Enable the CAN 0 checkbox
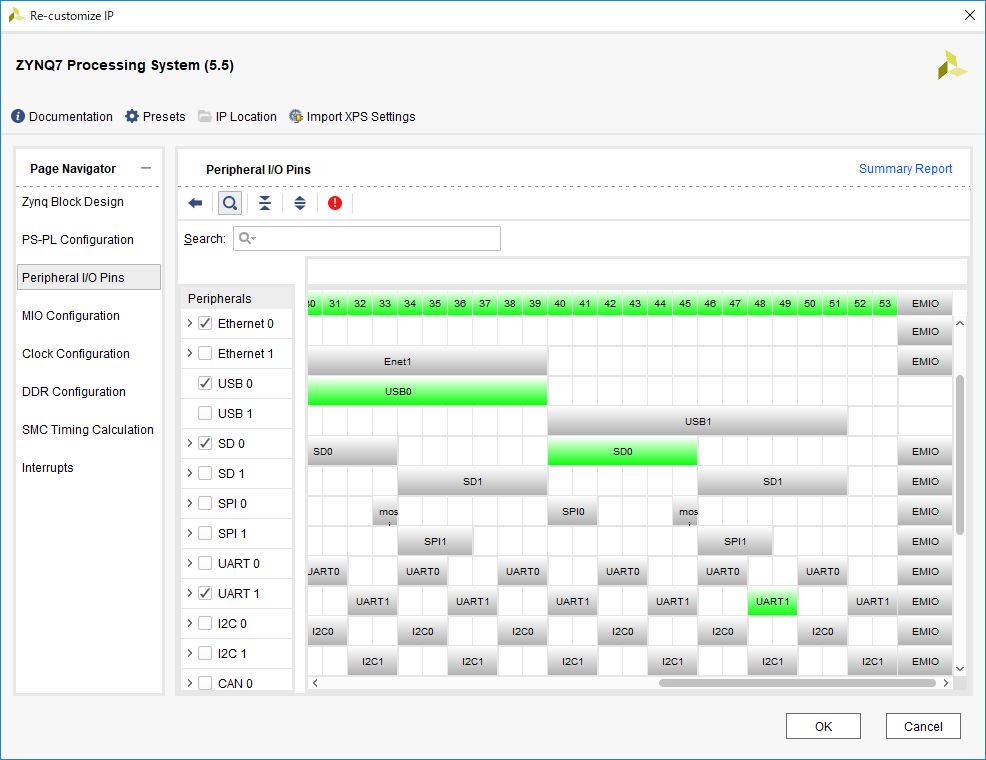Image resolution: width=986 pixels, height=760 pixels. pos(205,683)
